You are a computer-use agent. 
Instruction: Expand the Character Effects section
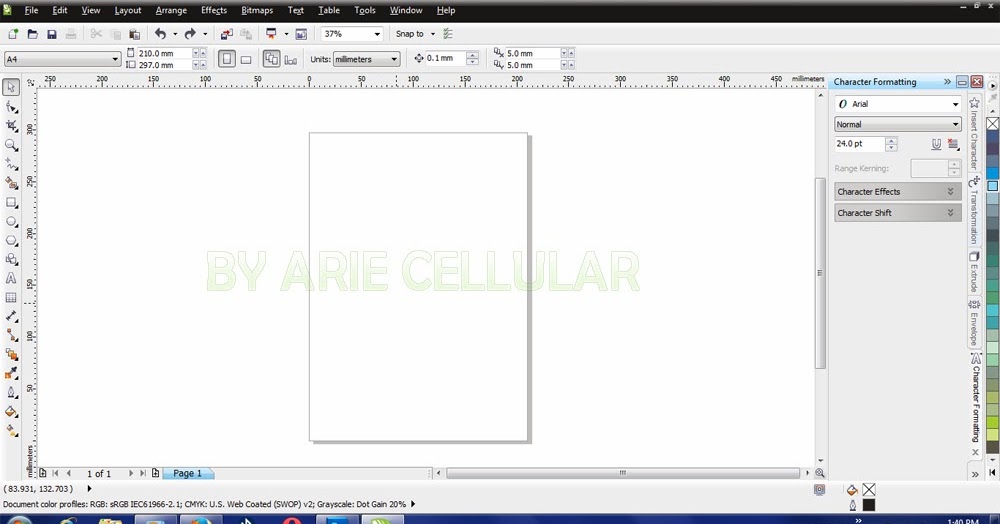click(897, 191)
